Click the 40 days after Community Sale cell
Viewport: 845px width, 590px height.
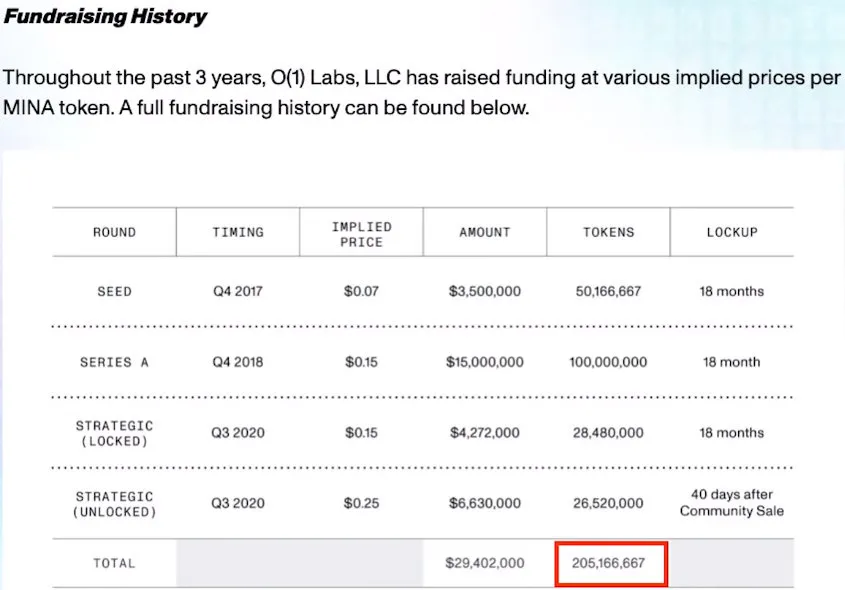[732, 502]
